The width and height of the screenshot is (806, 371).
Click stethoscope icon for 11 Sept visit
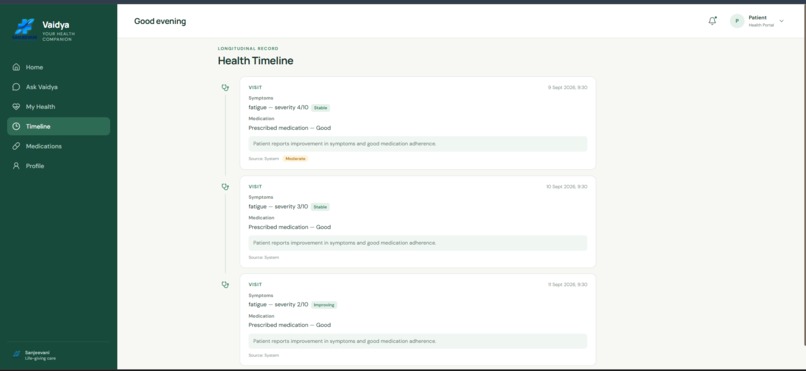225,285
